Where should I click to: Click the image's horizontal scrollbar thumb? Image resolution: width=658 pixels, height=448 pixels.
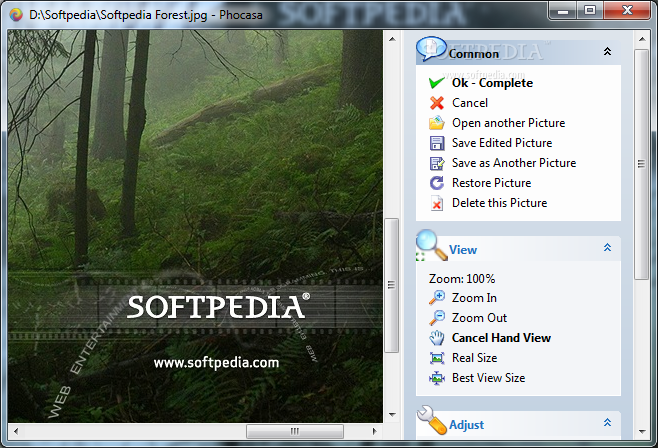coord(295,431)
